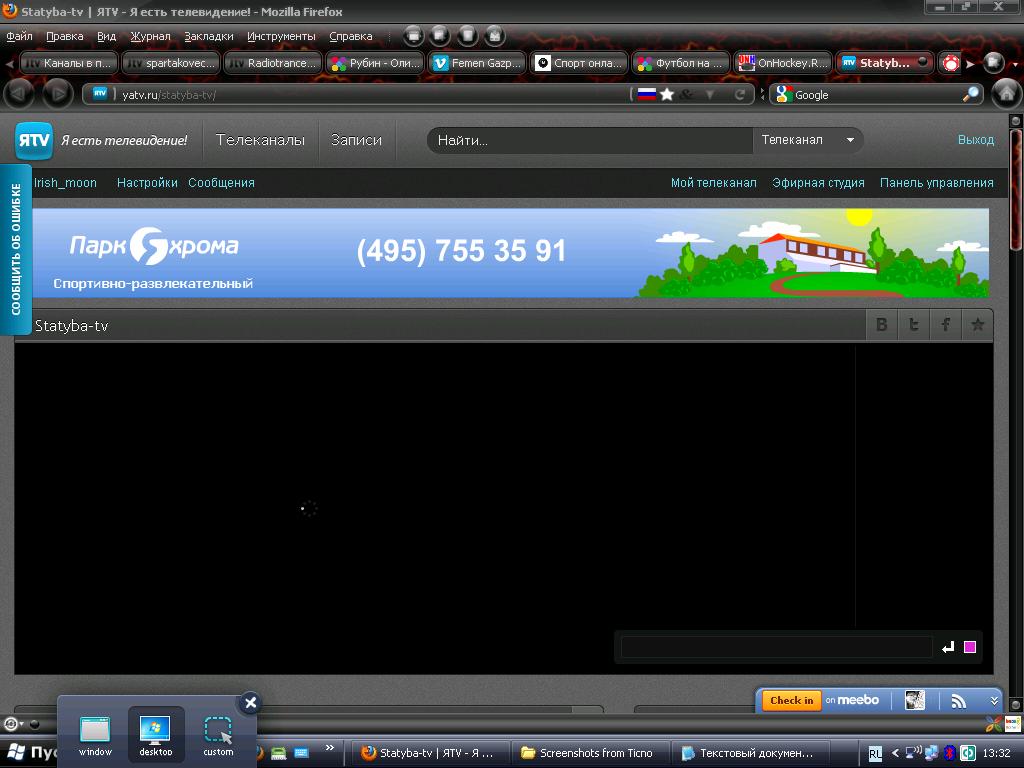Click the Google search engine icon
1024x768 pixels.
click(783, 94)
